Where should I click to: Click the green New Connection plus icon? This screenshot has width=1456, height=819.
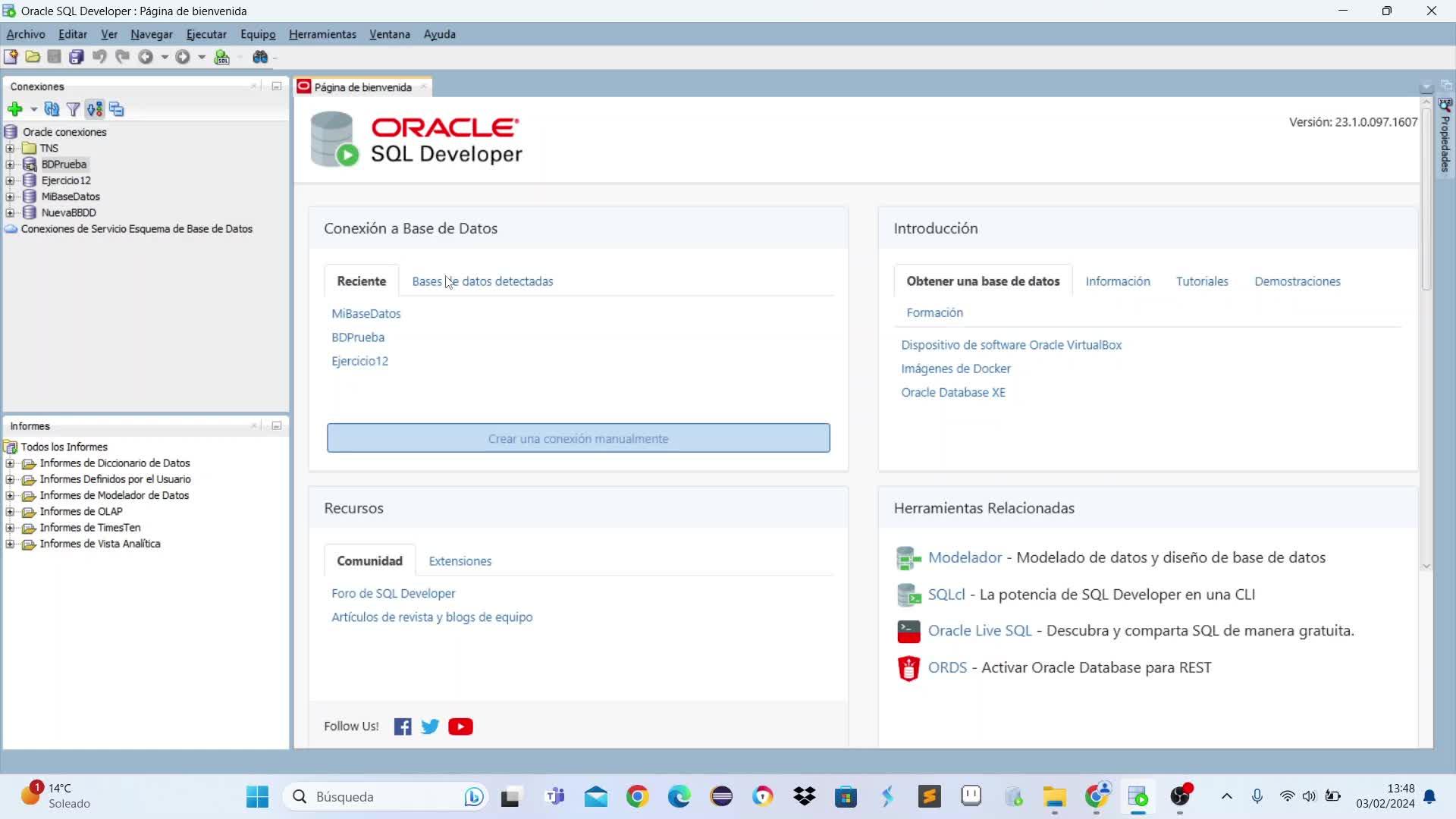point(14,109)
